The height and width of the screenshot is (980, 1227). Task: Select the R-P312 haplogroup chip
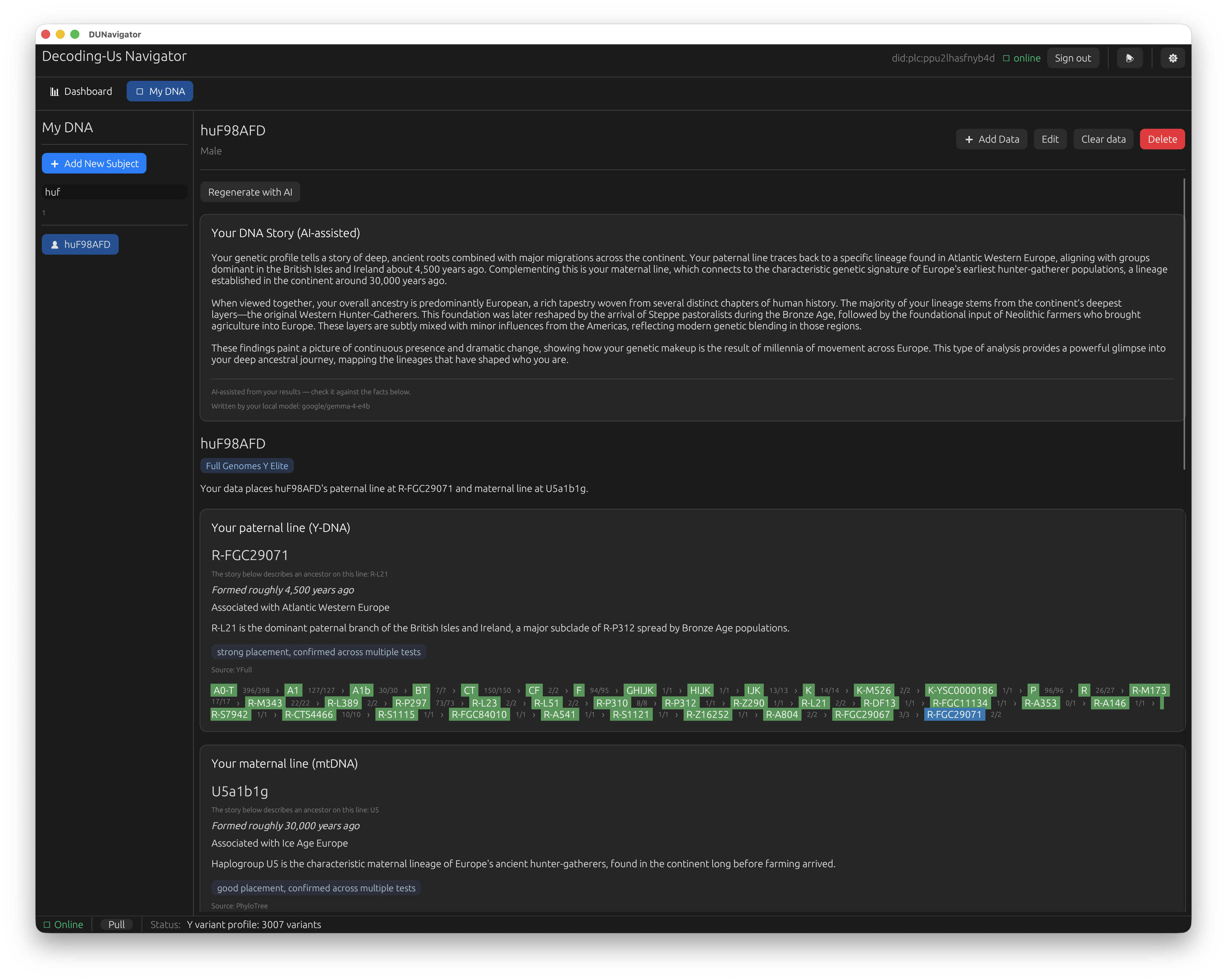coord(680,703)
